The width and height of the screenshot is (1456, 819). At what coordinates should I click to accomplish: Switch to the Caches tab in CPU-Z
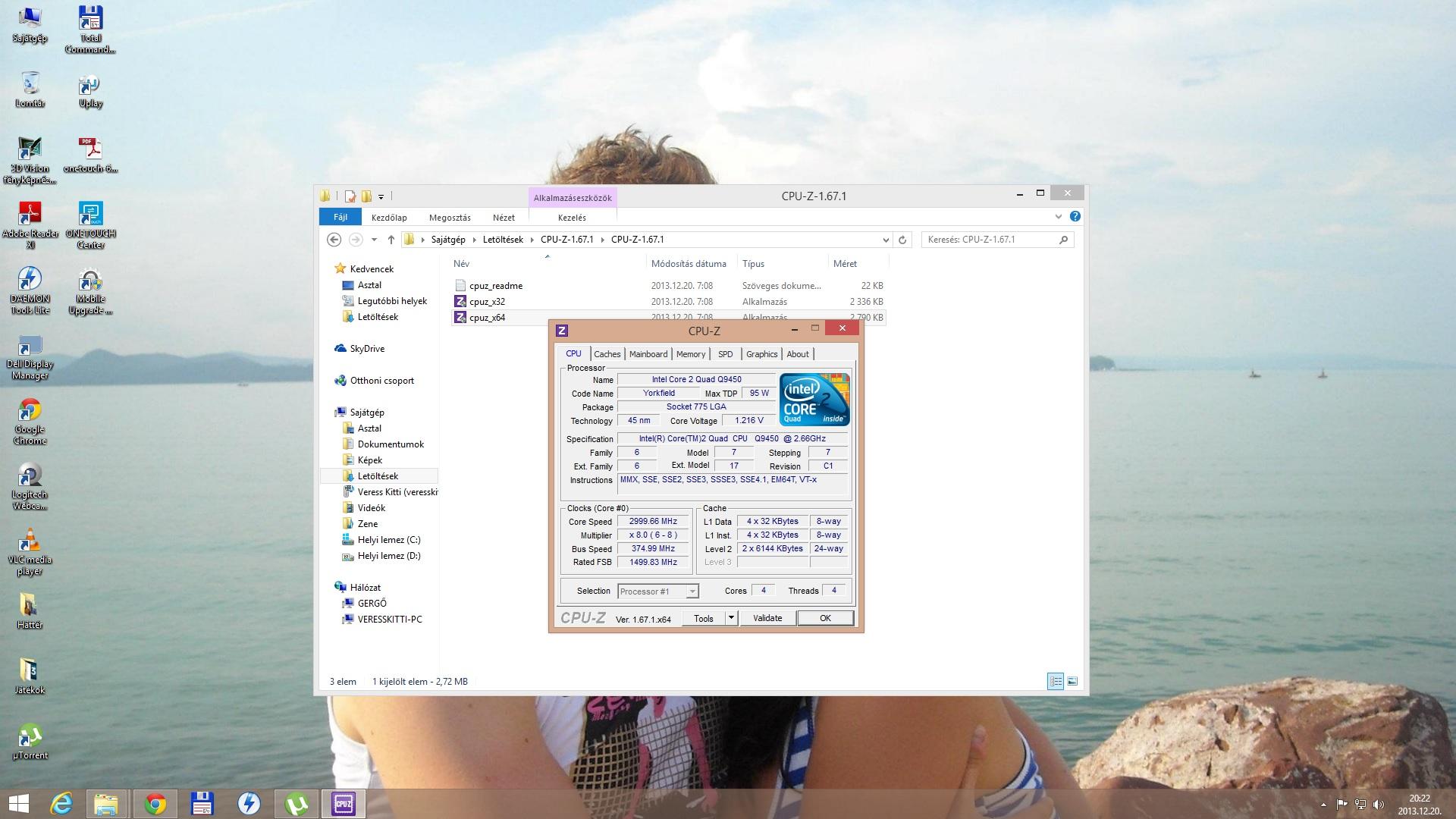607,354
